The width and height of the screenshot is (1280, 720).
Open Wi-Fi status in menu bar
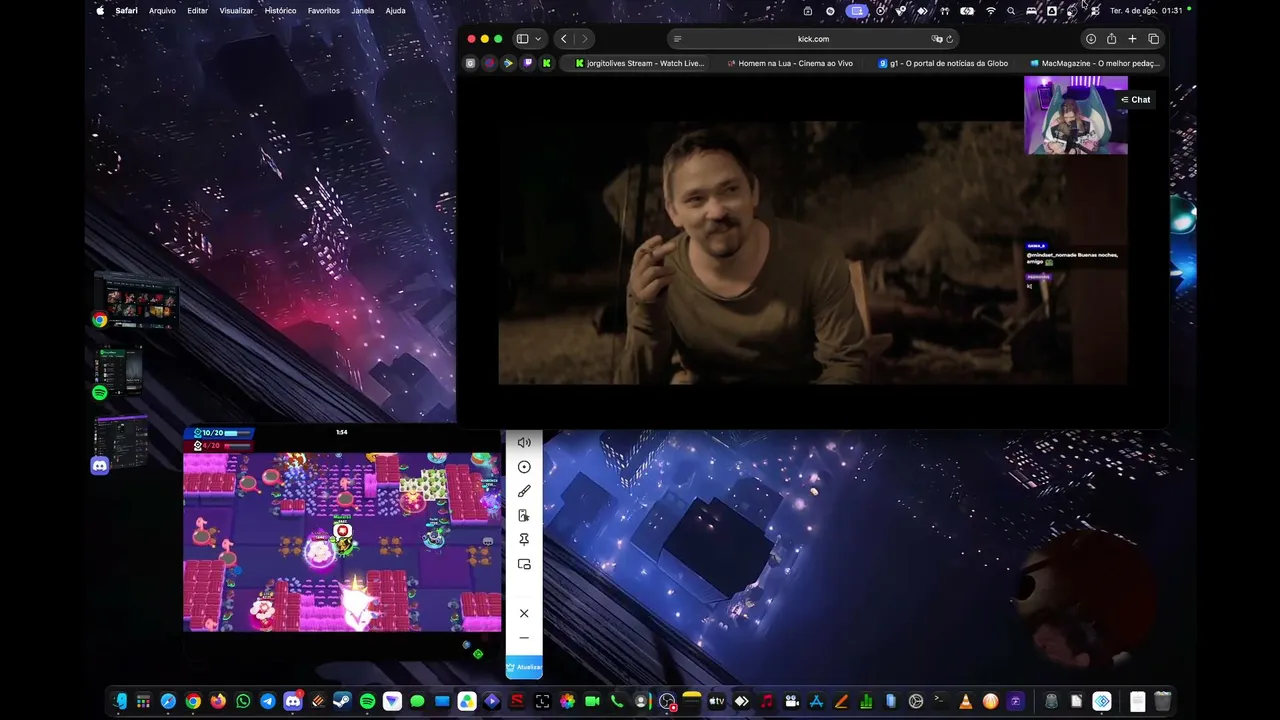pyautogui.click(x=991, y=11)
